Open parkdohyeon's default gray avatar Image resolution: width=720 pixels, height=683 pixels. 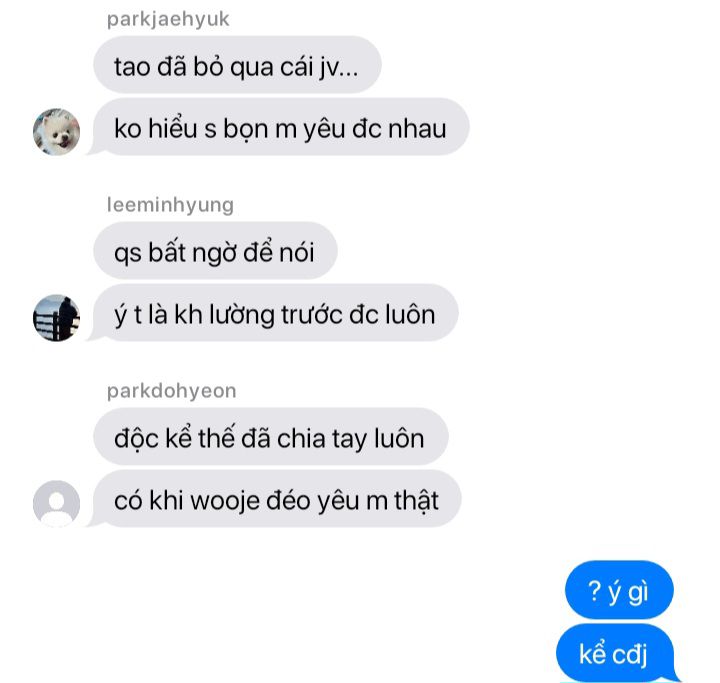coord(56,503)
